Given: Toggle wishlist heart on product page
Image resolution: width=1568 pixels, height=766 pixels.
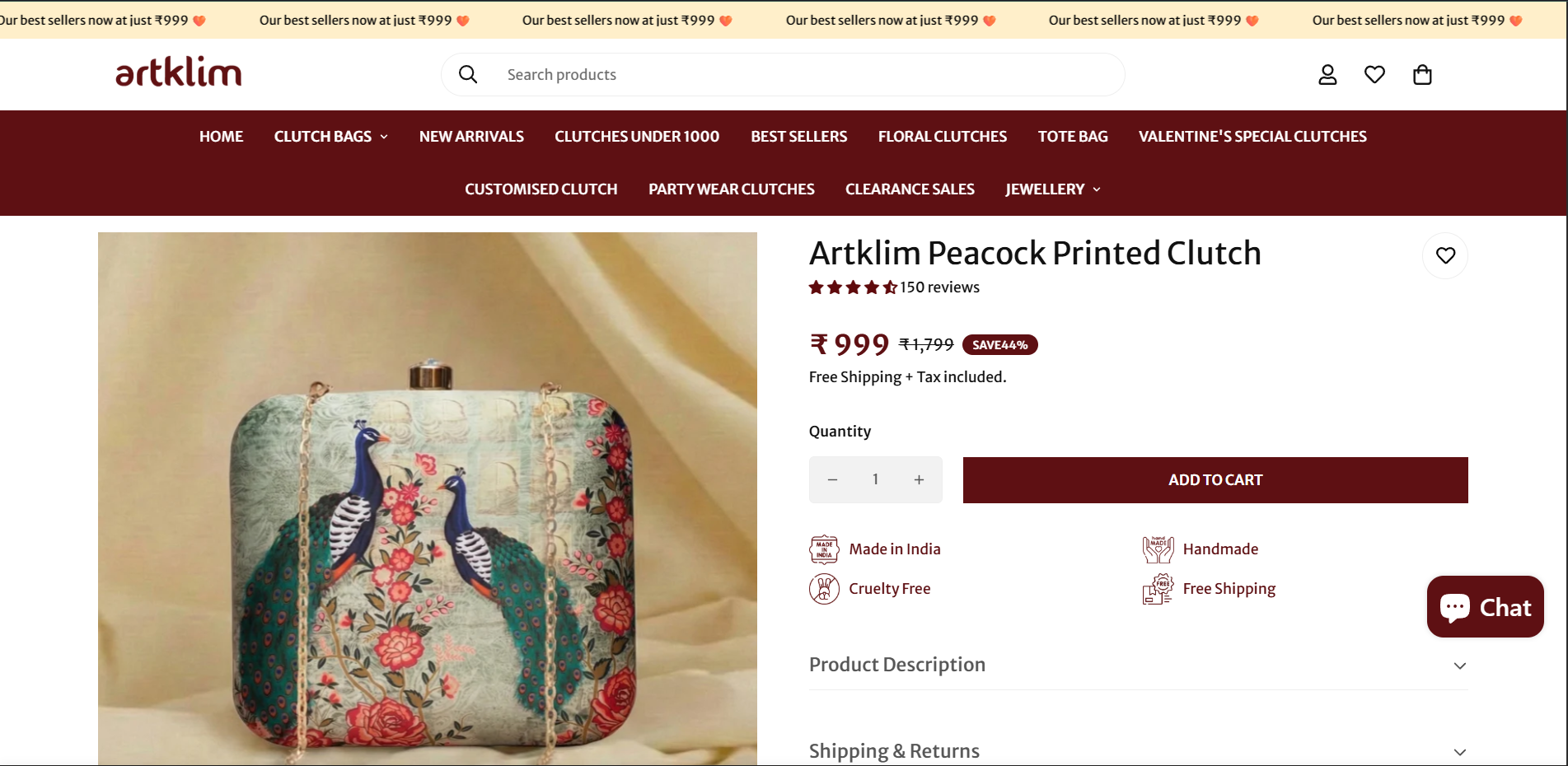Looking at the screenshot, I should pyautogui.click(x=1445, y=255).
